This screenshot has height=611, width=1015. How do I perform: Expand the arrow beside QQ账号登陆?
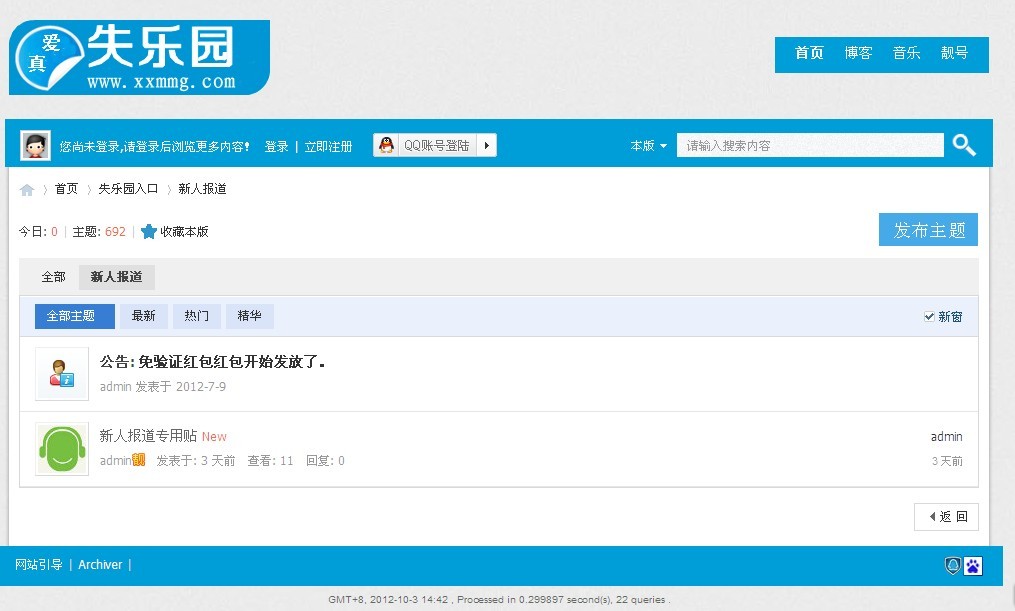click(487, 145)
